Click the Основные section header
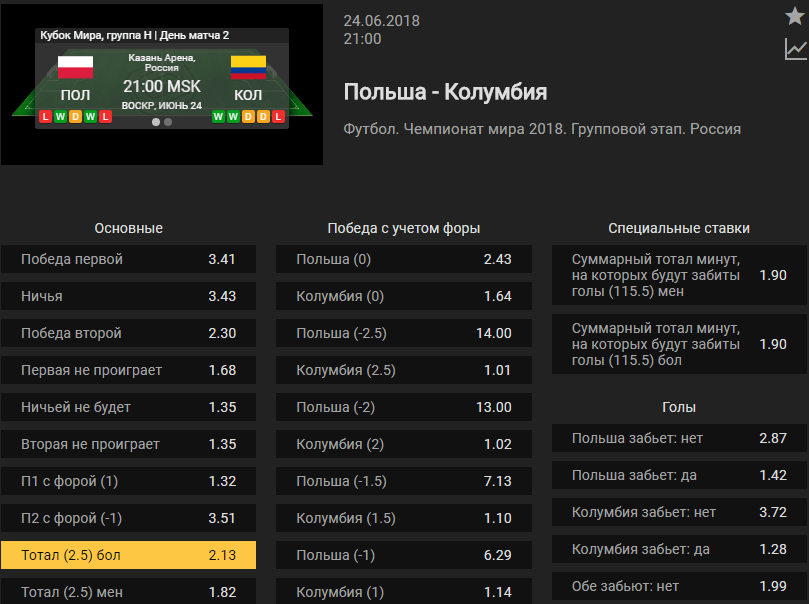The image size is (809, 604). [128, 228]
